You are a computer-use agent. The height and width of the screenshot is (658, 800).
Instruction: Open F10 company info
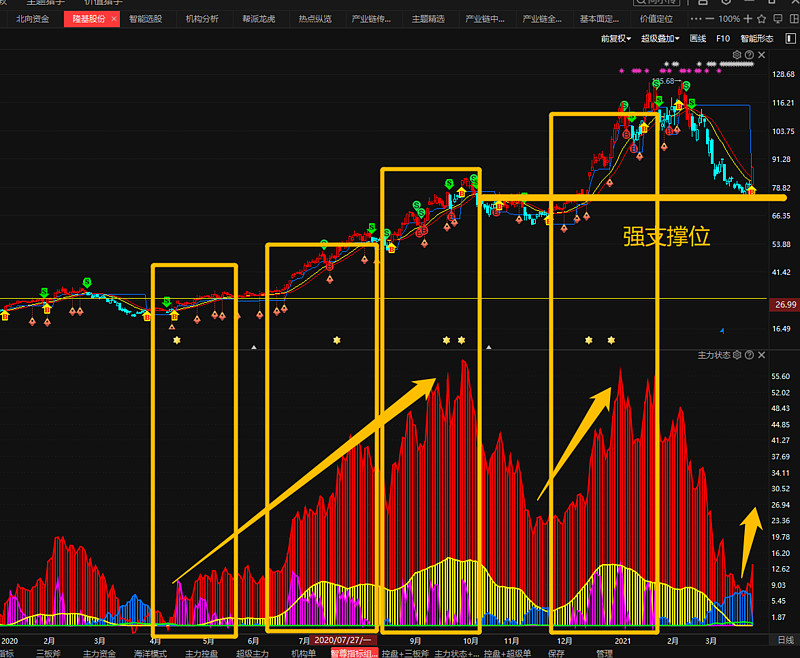click(x=723, y=39)
